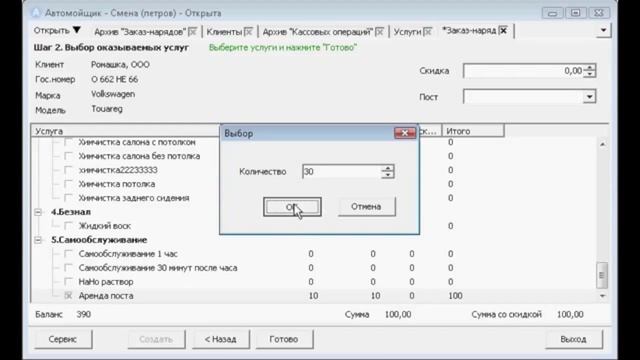Cancel the dialog using Отмена
This screenshot has width=640, height=360.
[366, 207]
